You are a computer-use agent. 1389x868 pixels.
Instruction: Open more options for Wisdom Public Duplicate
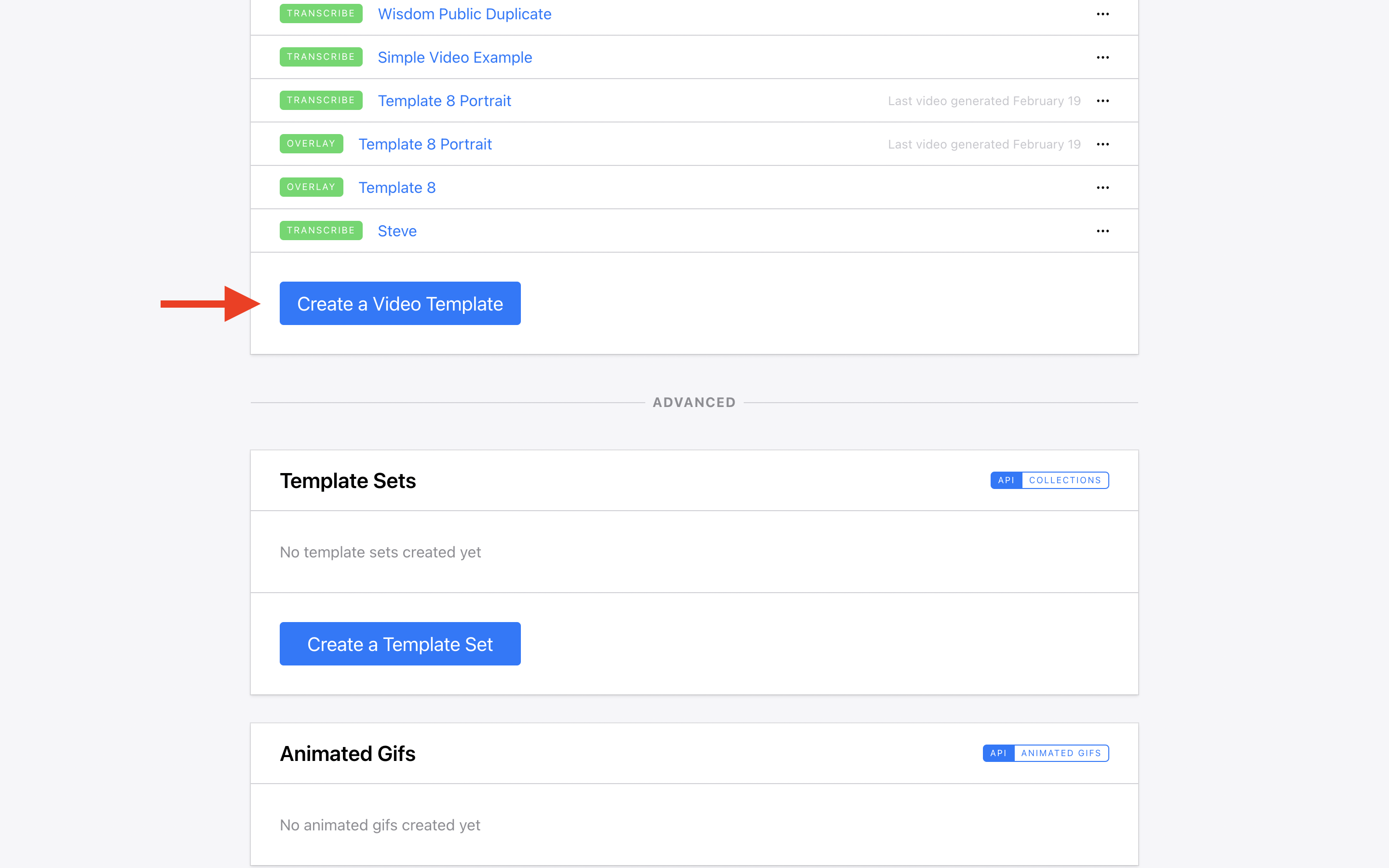coord(1102,14)
